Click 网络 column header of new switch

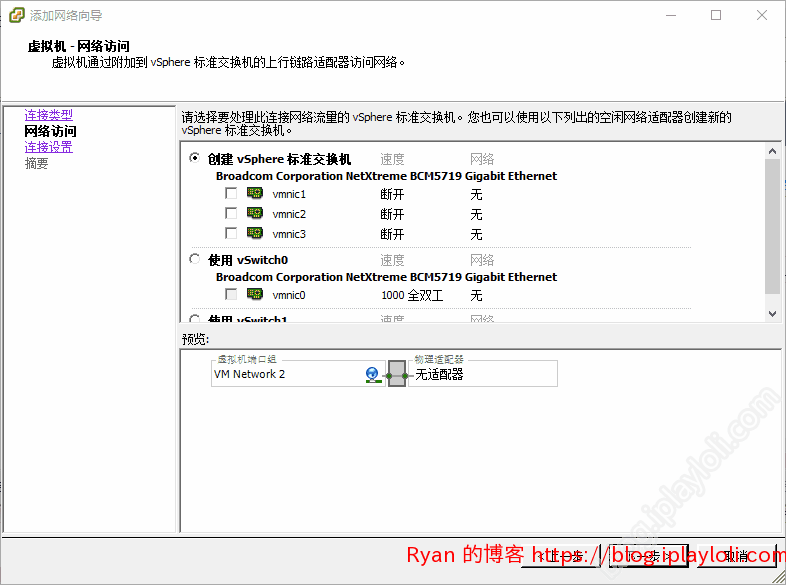pyautogui.click(x=482, y=159)
